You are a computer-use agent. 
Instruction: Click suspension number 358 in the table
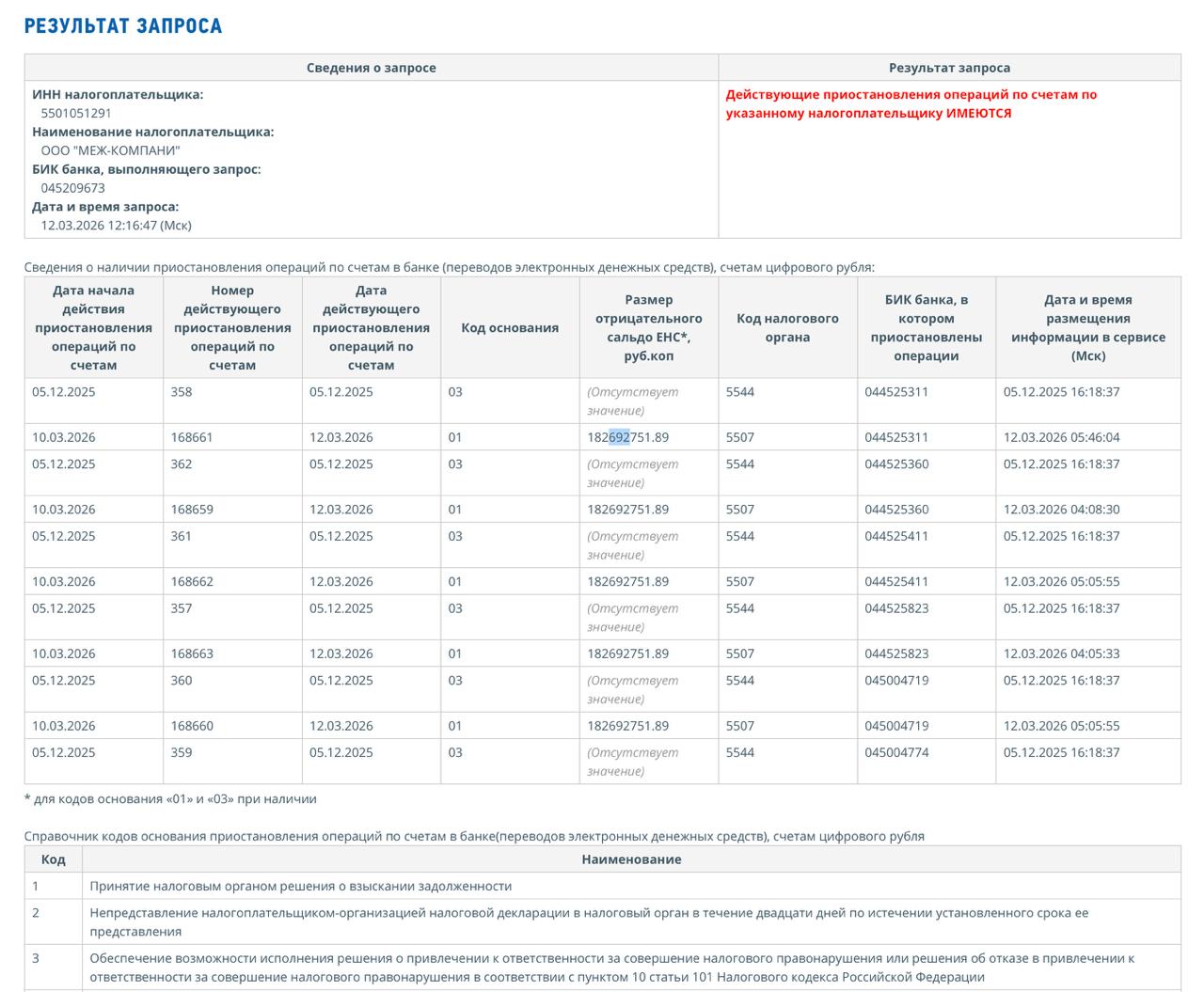click(x=182, y=392)
